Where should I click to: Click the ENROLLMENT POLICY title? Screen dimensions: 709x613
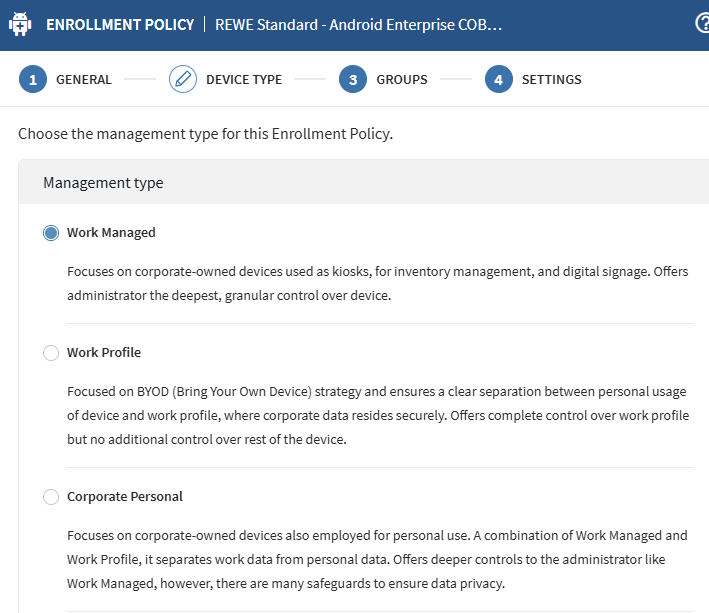[120, 24]
